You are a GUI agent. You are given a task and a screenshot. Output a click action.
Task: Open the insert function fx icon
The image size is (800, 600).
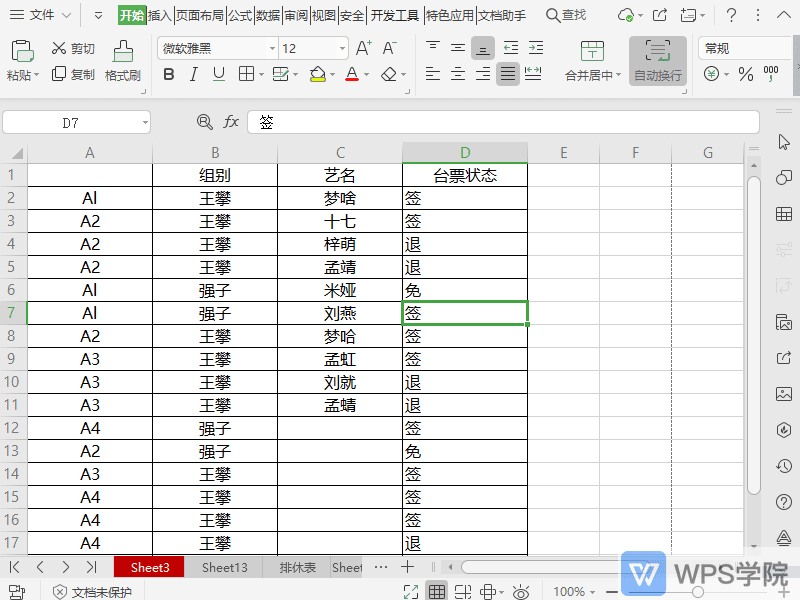[231, 122]
